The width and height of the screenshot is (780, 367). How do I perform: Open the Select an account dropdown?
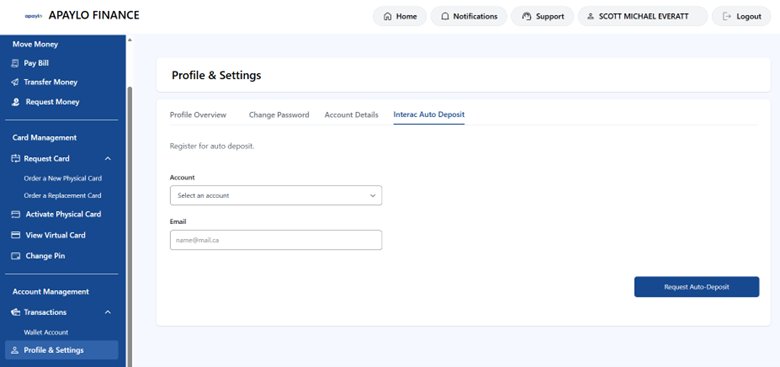[x=276, y=195]
